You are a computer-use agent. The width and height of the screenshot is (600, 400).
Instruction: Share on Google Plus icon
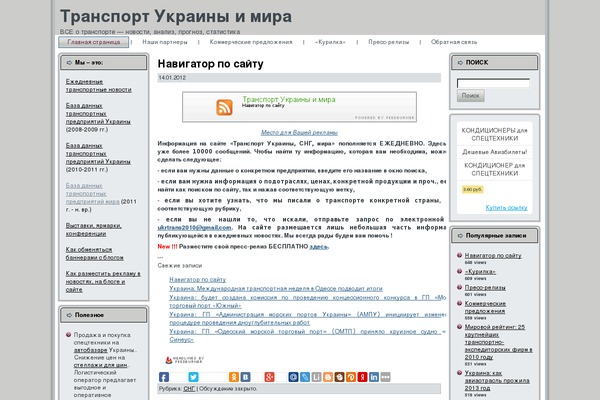point(269,377)
